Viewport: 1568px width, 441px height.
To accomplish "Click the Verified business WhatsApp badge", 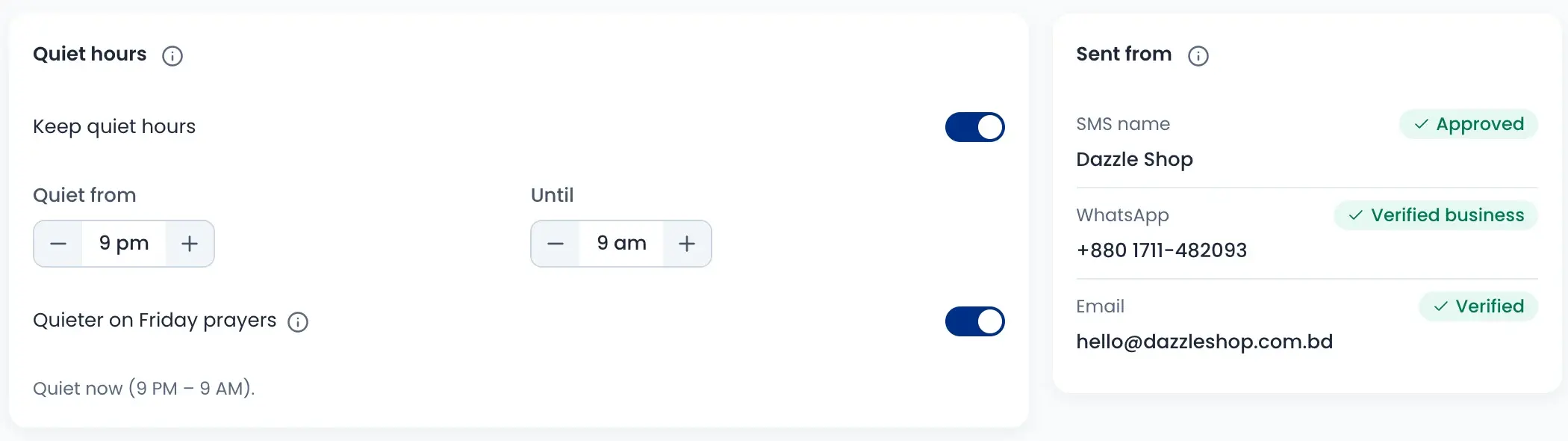I will (x=1436, y=215).
